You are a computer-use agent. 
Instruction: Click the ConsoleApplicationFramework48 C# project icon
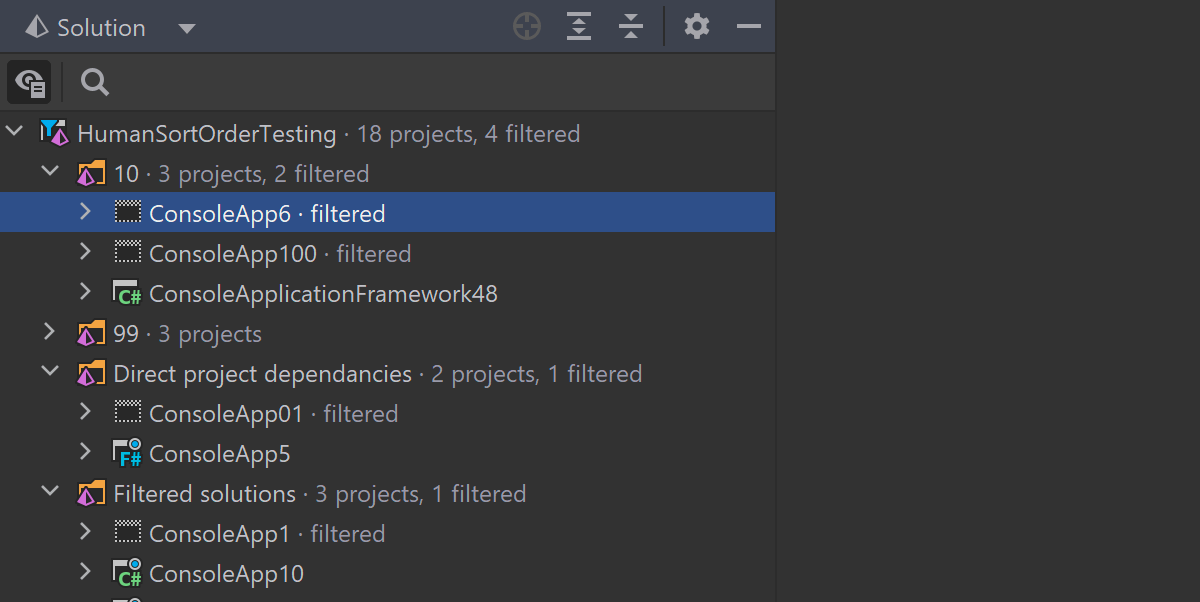coord(127,293)
